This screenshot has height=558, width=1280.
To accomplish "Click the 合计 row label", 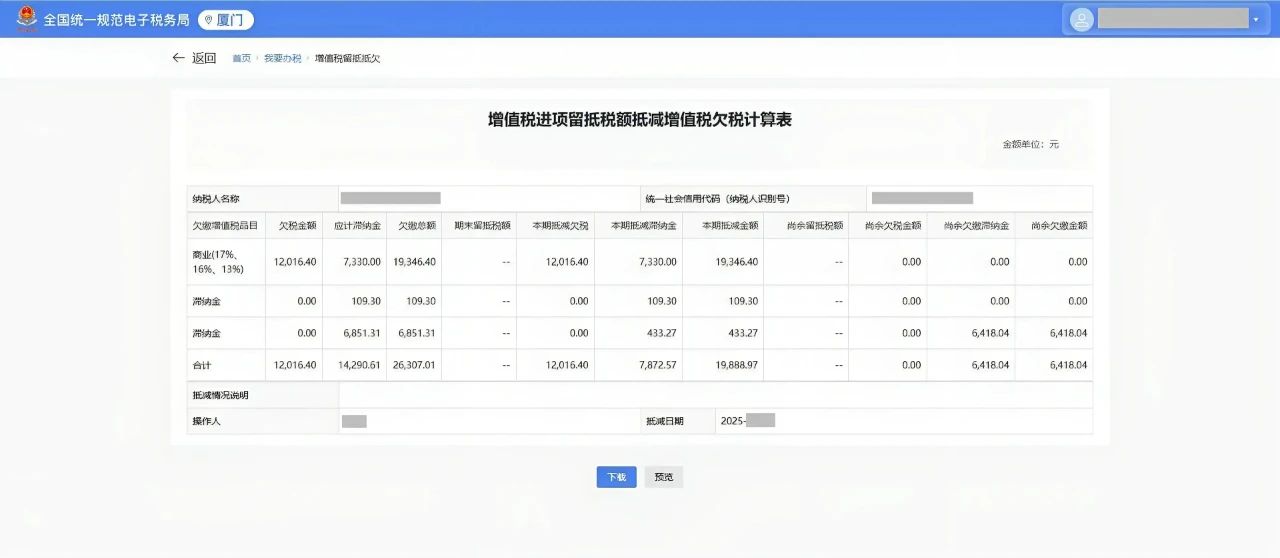I will tap(202, 365).
